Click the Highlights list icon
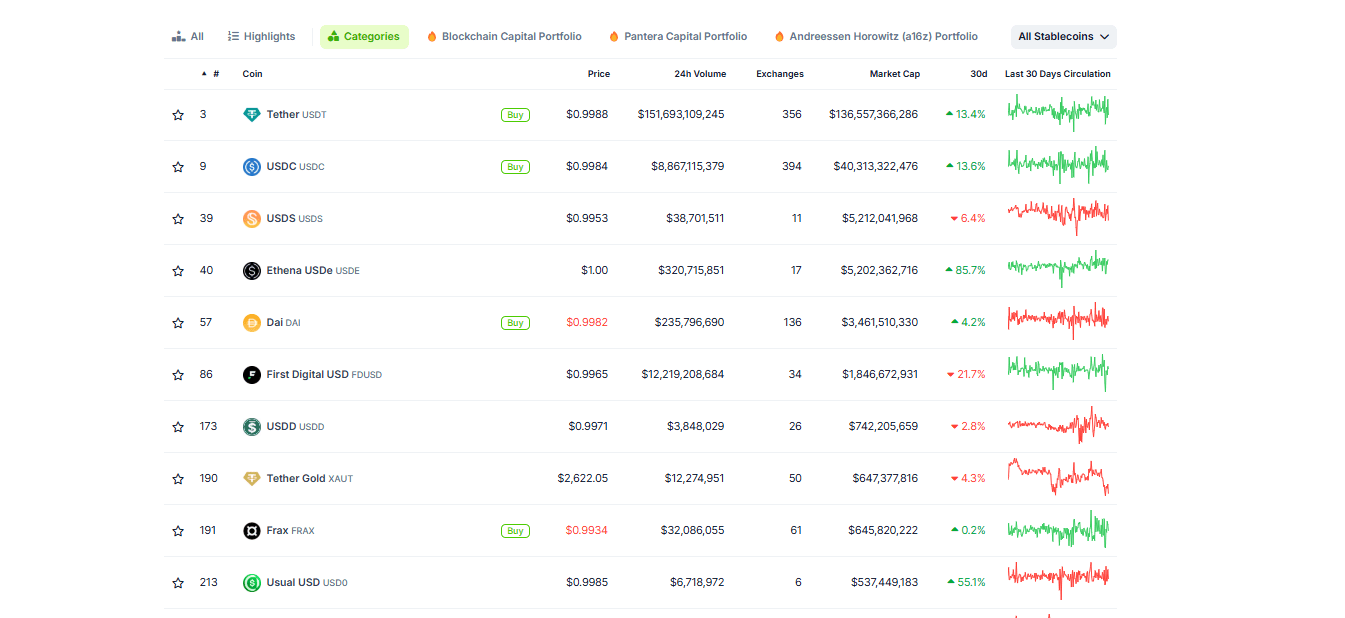Image resolution: width=1345 pixels, height=618 pixels. coord(233,37)
